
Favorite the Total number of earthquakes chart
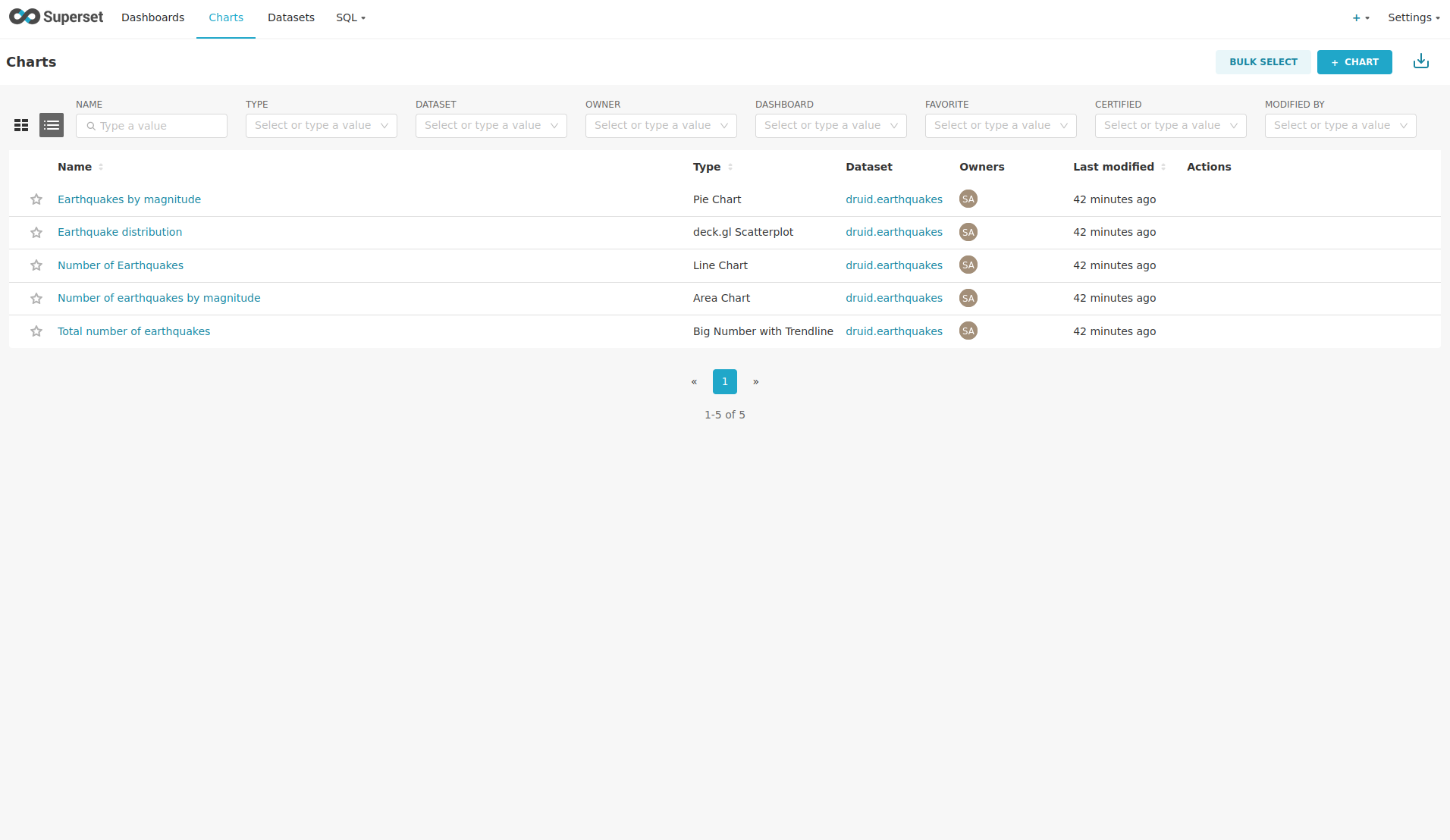pos(36,331)
